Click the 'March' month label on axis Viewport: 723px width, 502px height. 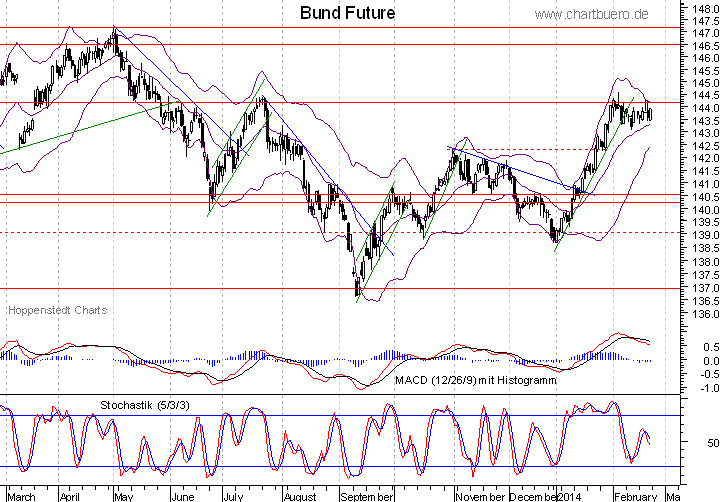22,497
